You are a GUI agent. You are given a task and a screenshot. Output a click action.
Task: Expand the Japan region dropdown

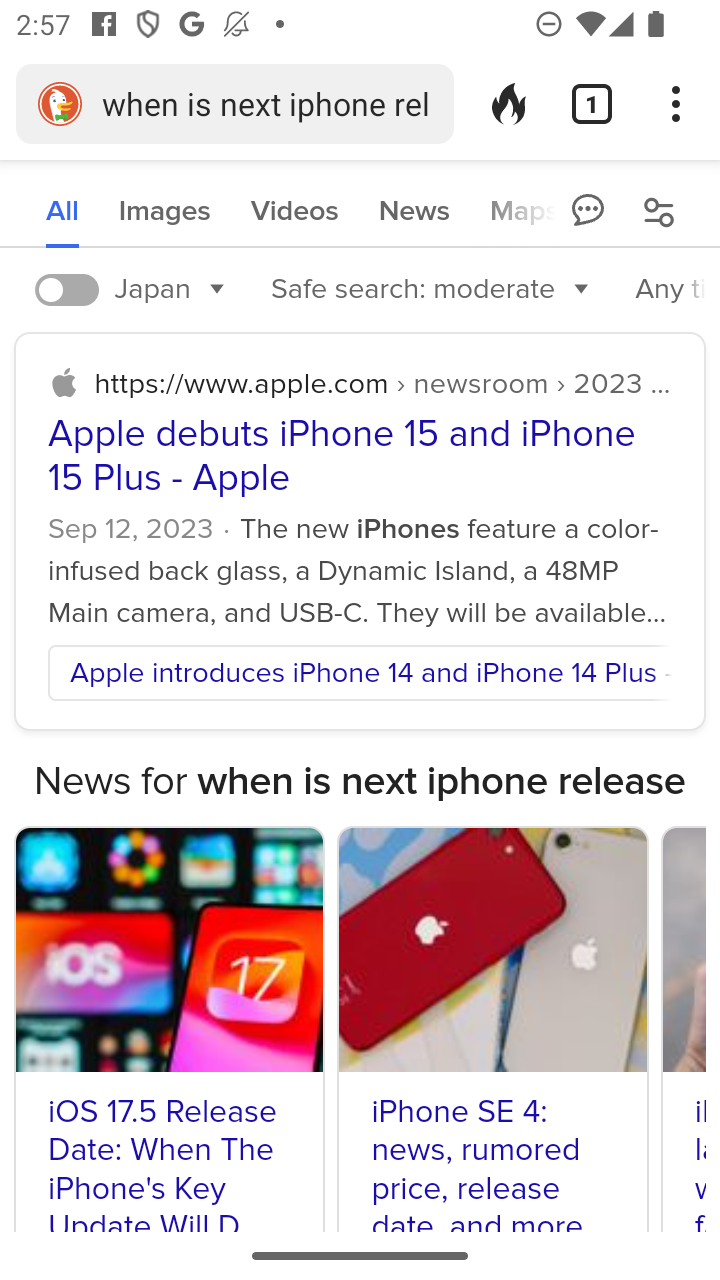[171, 289]
